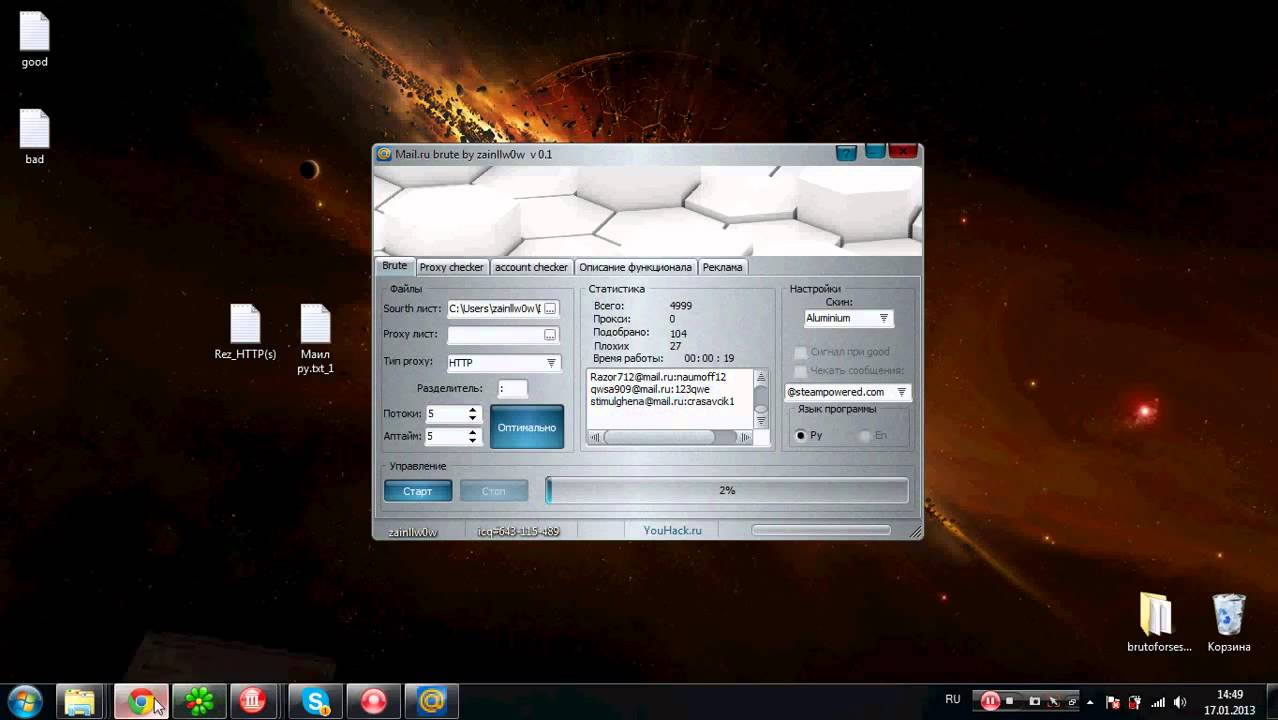
Task: Click the 2% progress bar
Action: click(727, 491)
